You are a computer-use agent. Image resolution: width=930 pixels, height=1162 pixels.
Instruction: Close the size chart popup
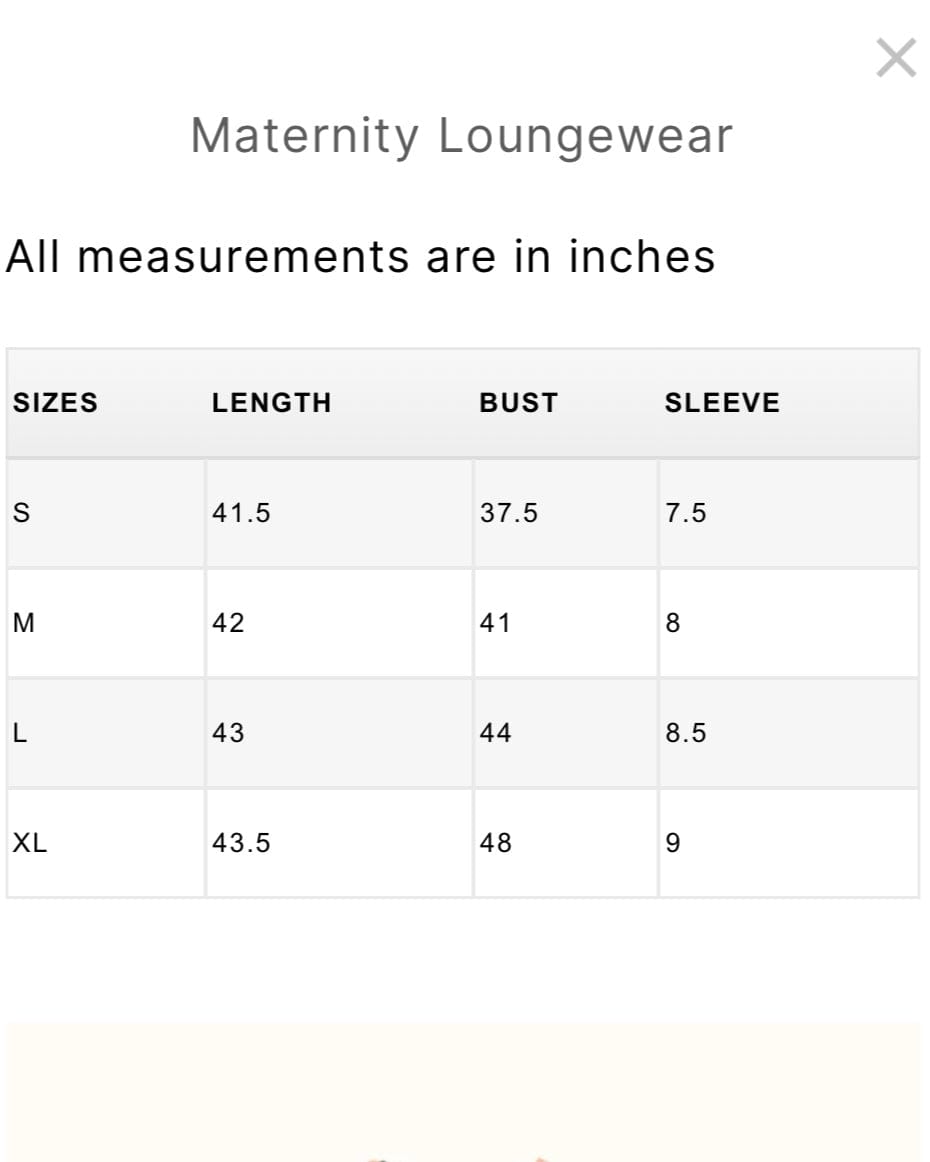pyautogui.click(x=895, y=58)
